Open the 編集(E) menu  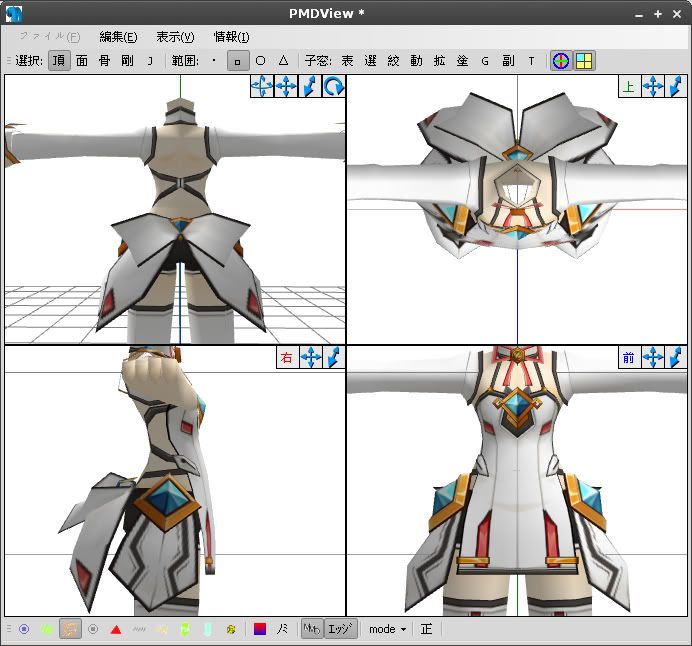pyautogui.click(x=118, y=37)
